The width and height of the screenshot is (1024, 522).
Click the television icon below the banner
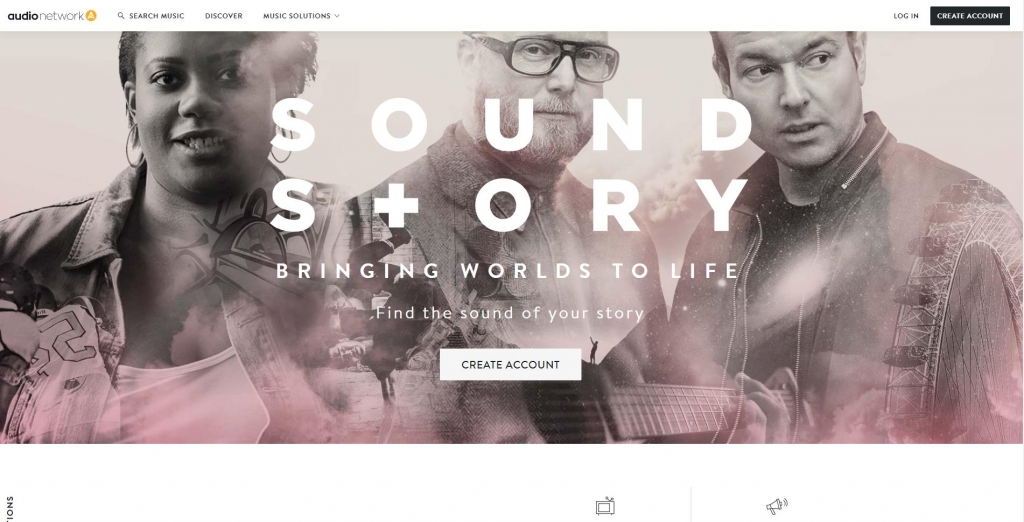coord(605,506)
